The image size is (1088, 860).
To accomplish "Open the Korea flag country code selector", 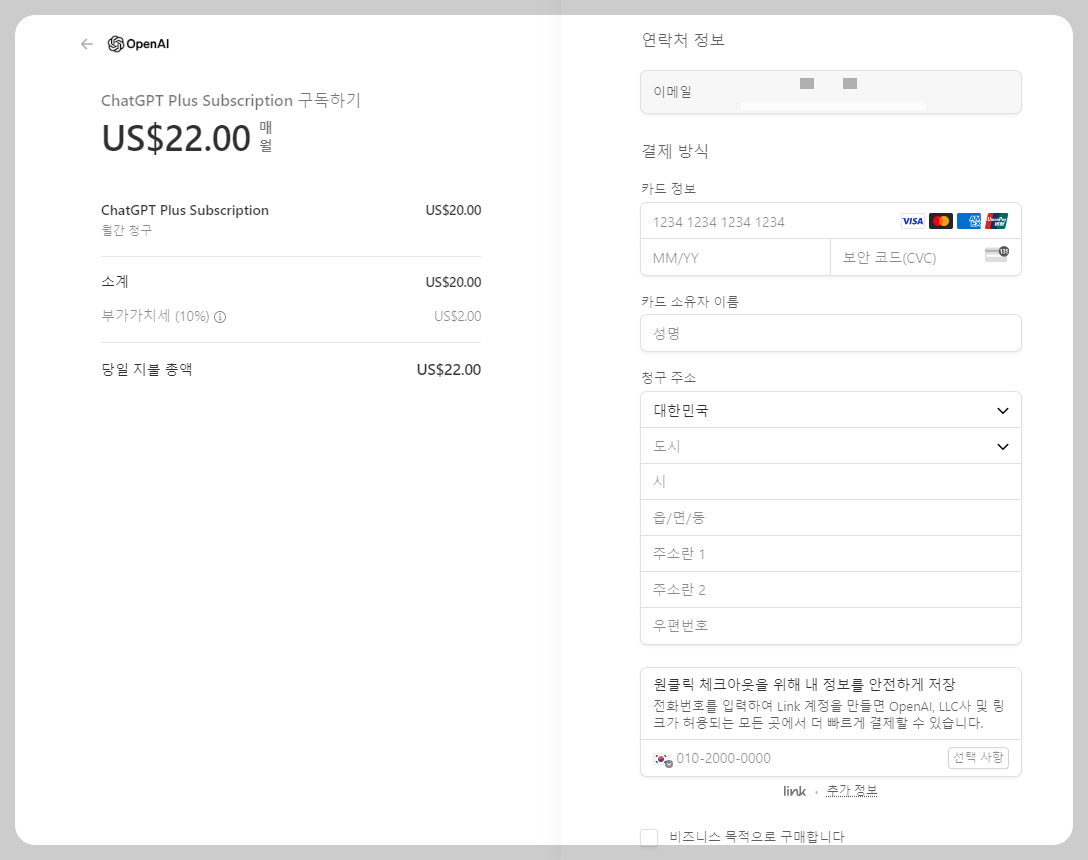I will (663, 759).
